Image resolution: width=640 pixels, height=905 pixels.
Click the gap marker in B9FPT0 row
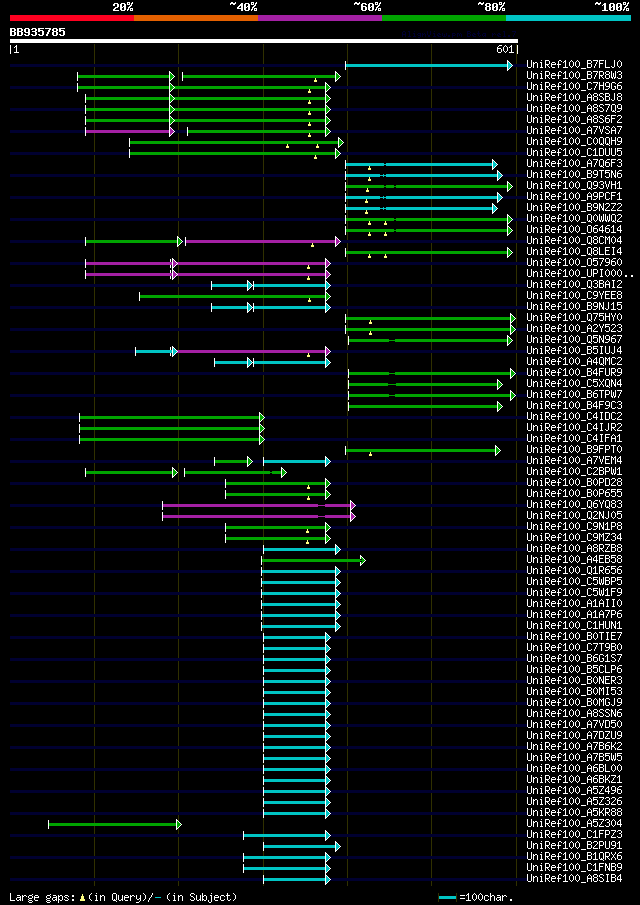click(370, 454)
